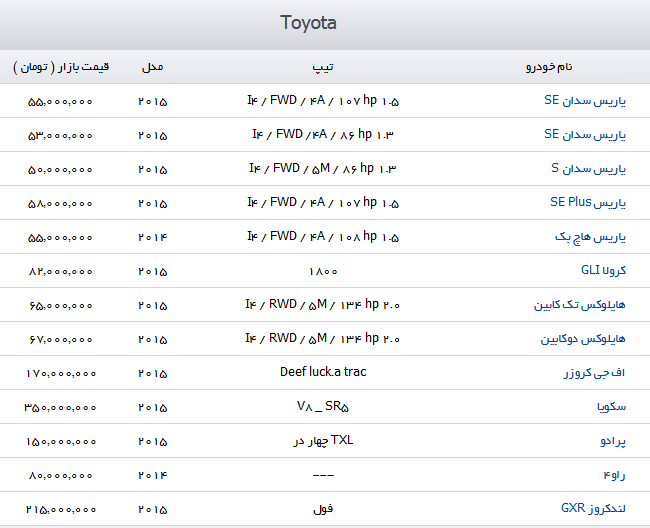Open the کرولا GLI link
The height and width of the screenshot is (528, 650).
[x=603, y=271]
